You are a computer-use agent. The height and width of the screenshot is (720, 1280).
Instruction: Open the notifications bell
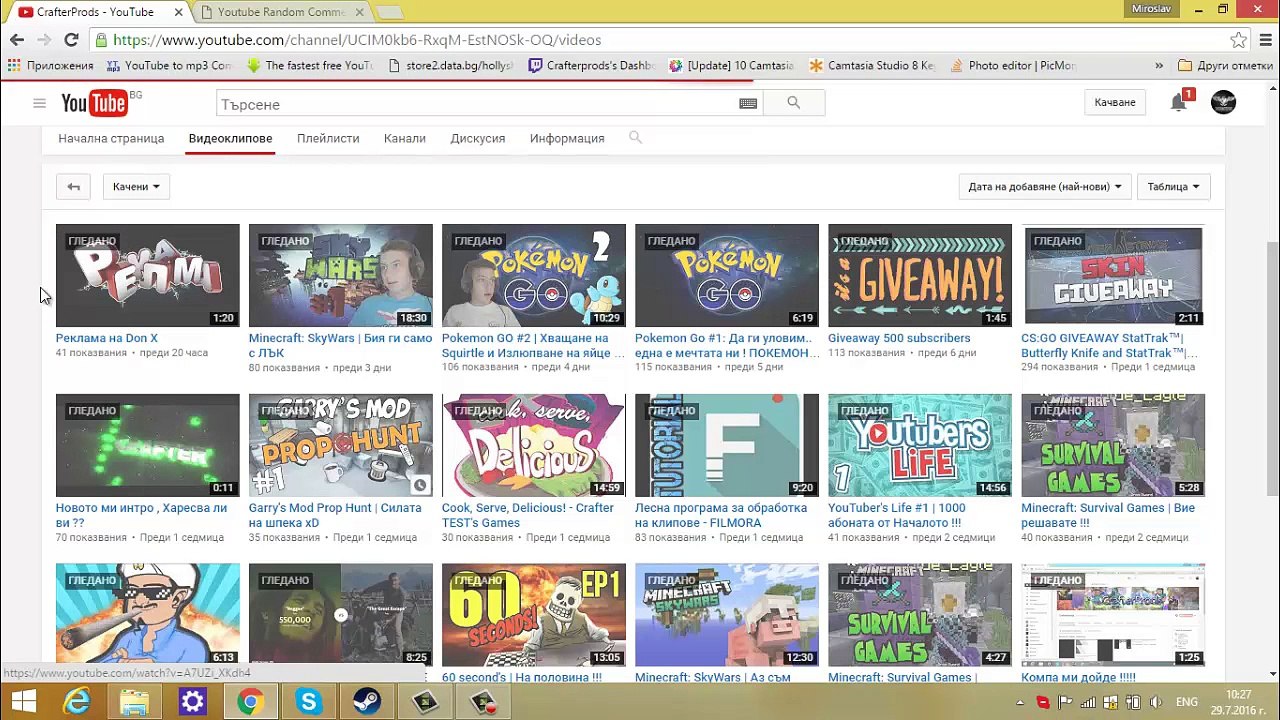1179,102
